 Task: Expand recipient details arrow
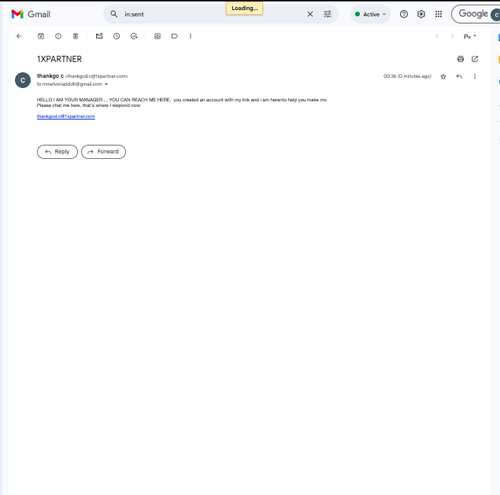(106, 84)
